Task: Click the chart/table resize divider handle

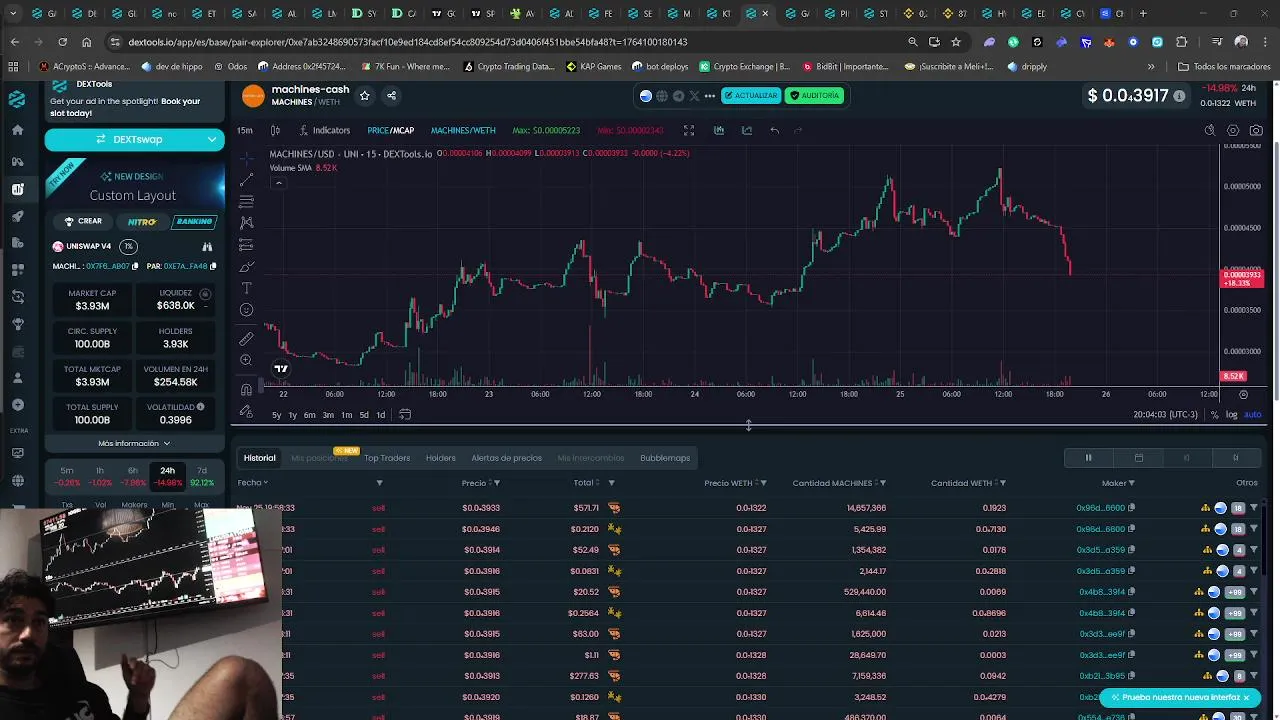Action: click(748, 426)
